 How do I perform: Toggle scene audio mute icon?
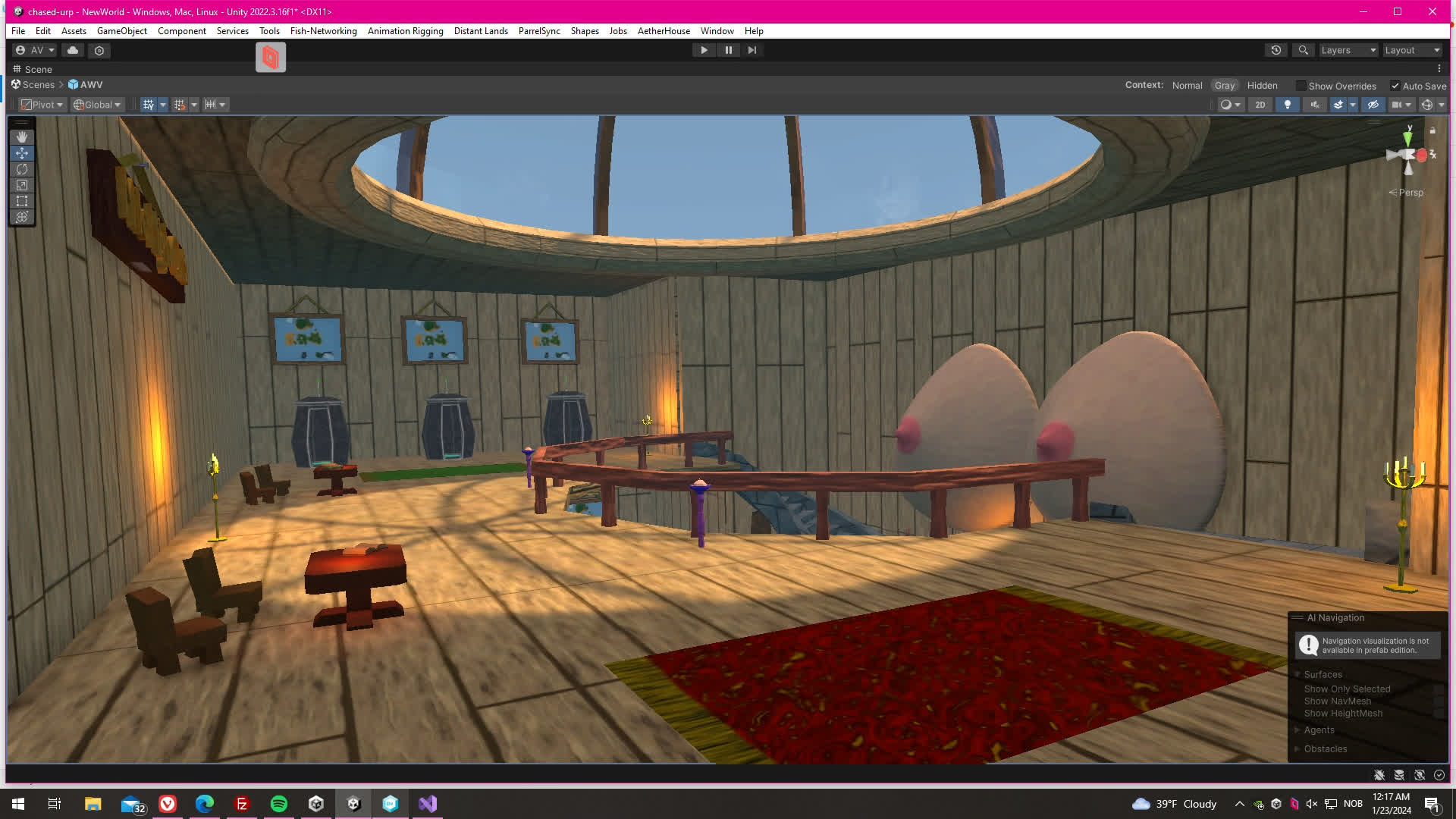coord(1314,105)
